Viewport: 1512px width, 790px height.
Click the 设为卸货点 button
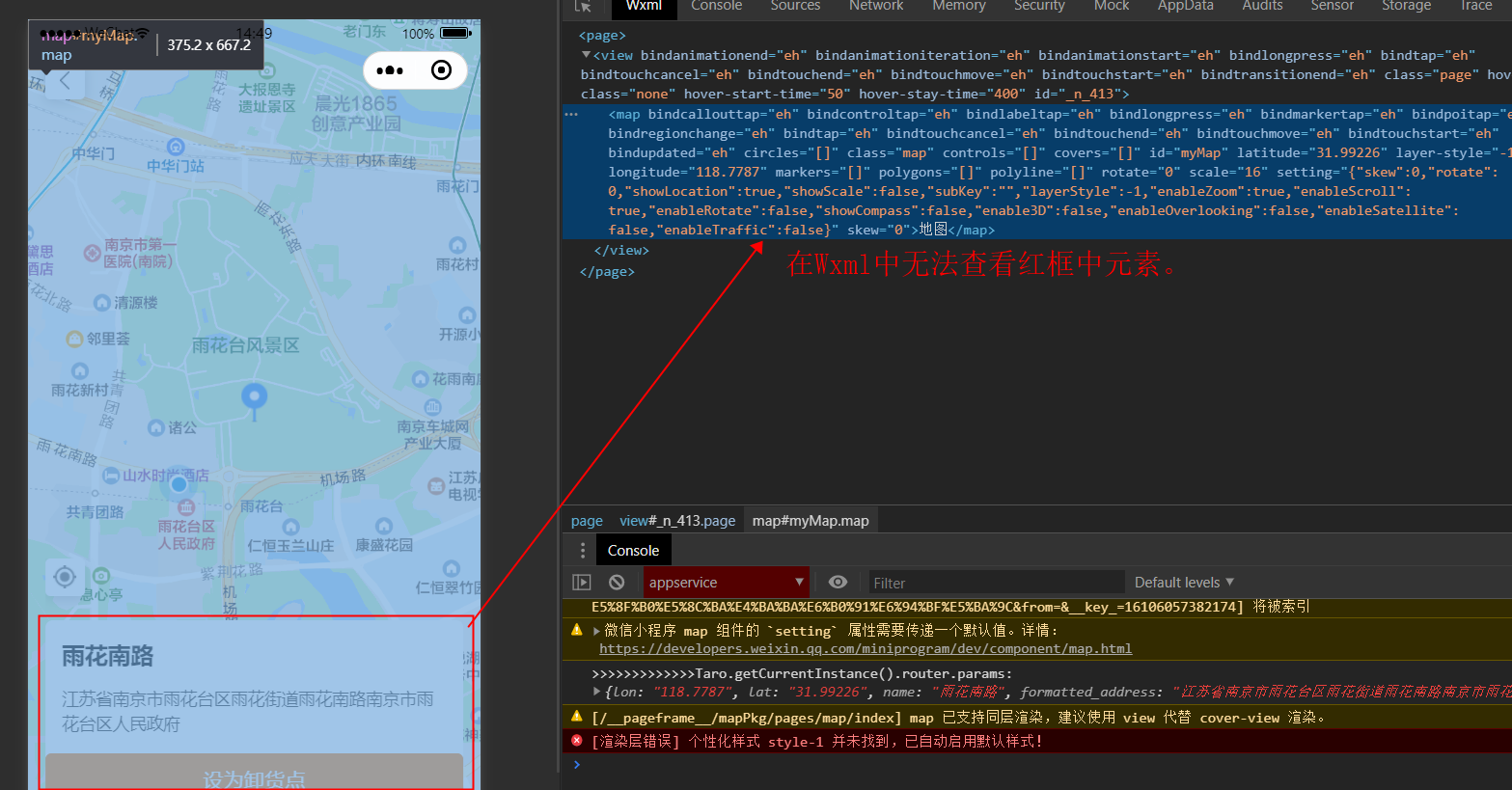(x=255, y=772)
